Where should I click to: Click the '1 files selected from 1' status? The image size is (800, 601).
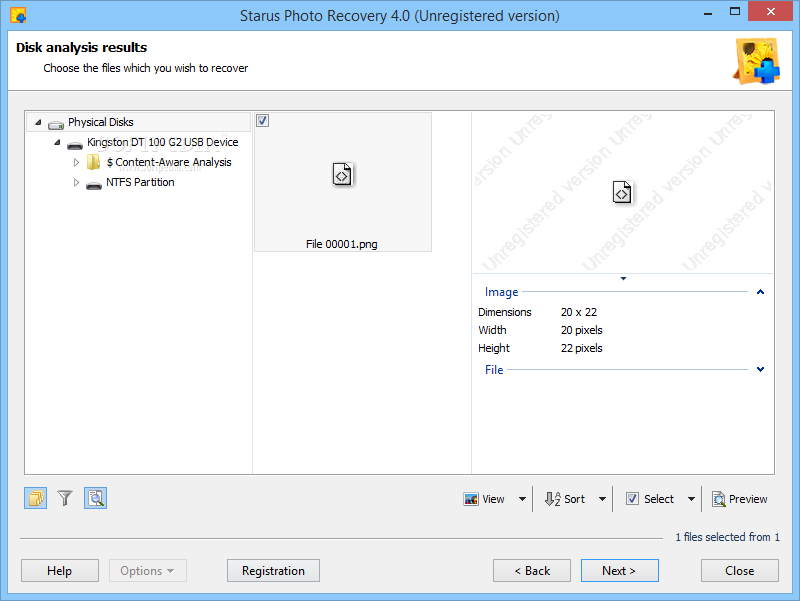pyautogui.click(x=727, y=537)
